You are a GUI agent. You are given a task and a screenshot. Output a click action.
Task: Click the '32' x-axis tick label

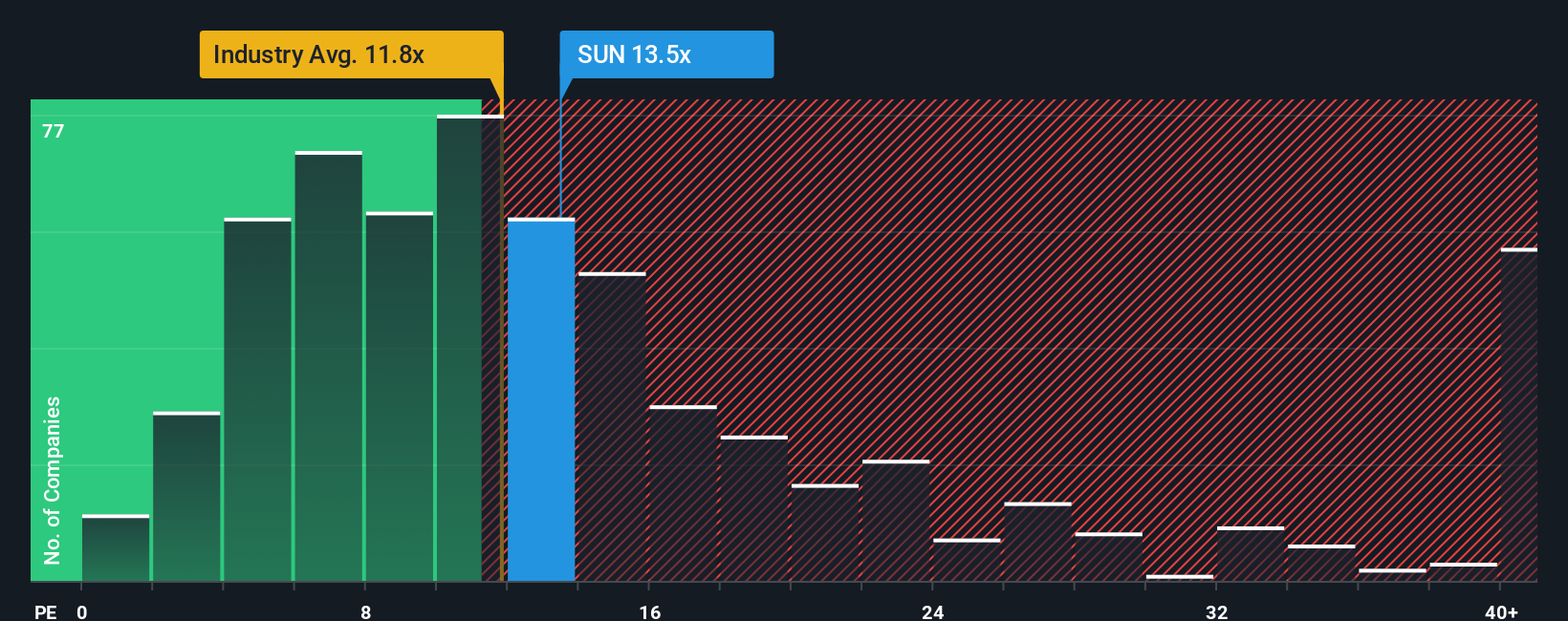coord(1216,611)
